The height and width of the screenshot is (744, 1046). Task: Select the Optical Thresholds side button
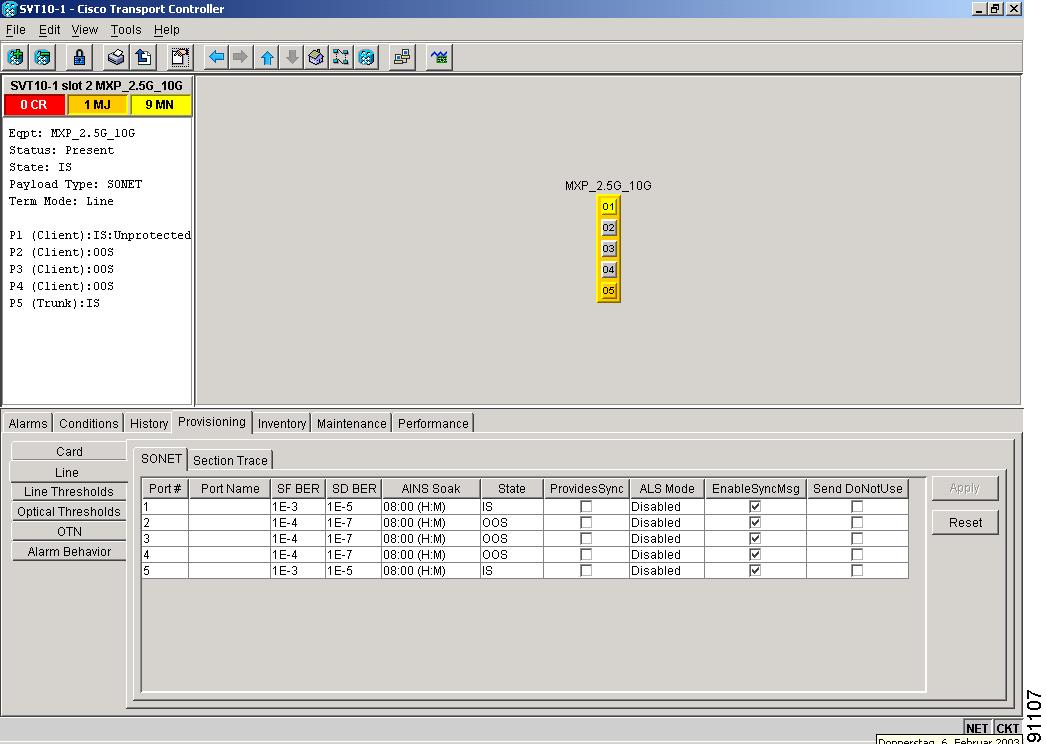(68, 512)
